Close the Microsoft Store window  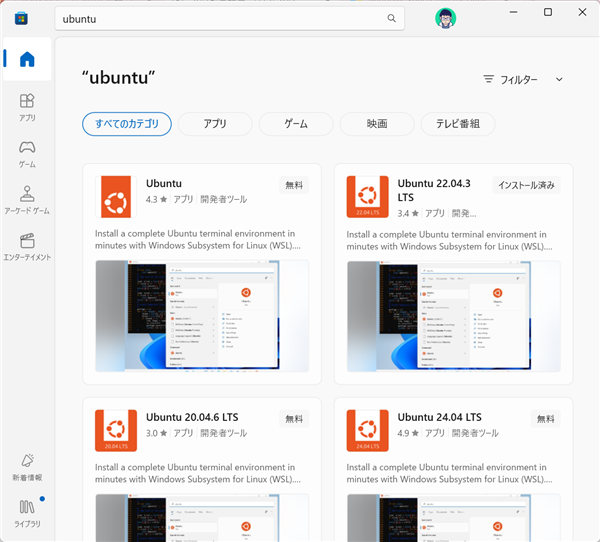point(582,12)
